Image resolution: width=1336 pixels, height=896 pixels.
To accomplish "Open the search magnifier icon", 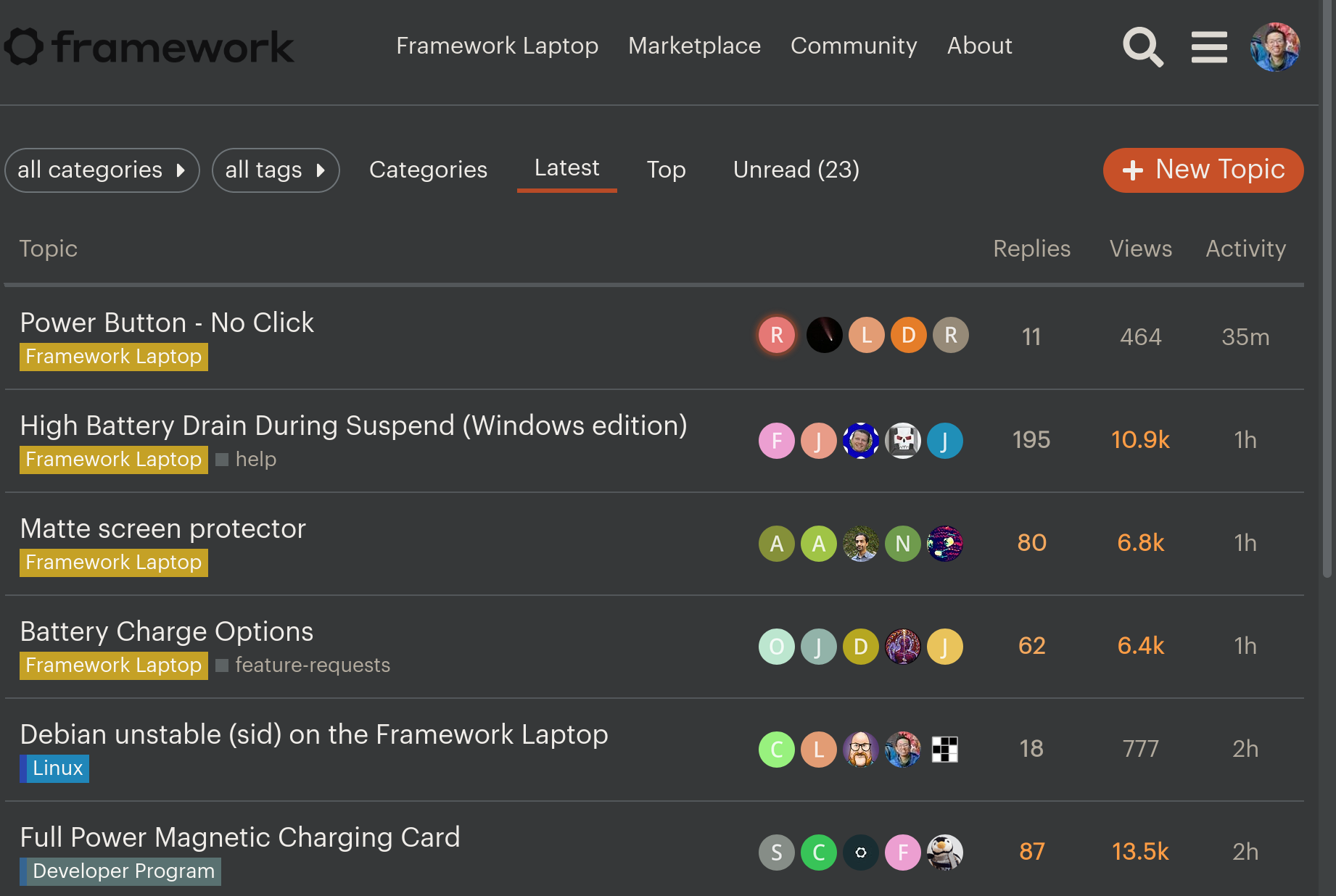I will [x=1143, y=47].
